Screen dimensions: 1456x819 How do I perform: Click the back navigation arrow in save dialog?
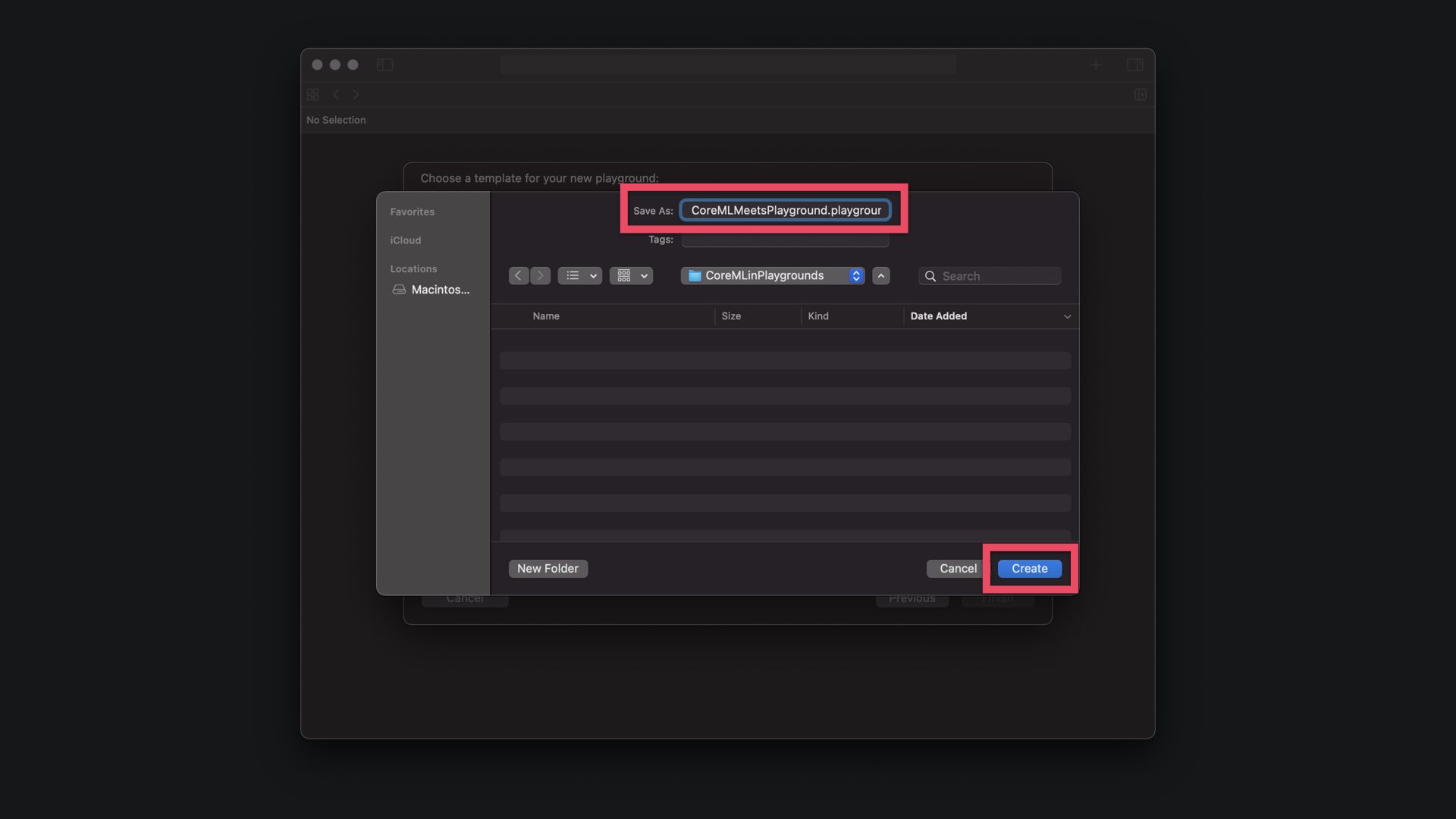[x=518, y=276]
